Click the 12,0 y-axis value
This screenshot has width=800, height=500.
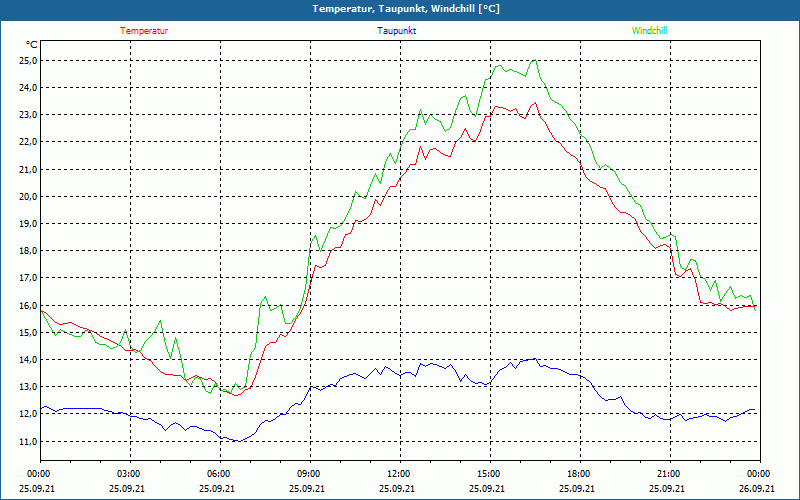tap(29, 414)
